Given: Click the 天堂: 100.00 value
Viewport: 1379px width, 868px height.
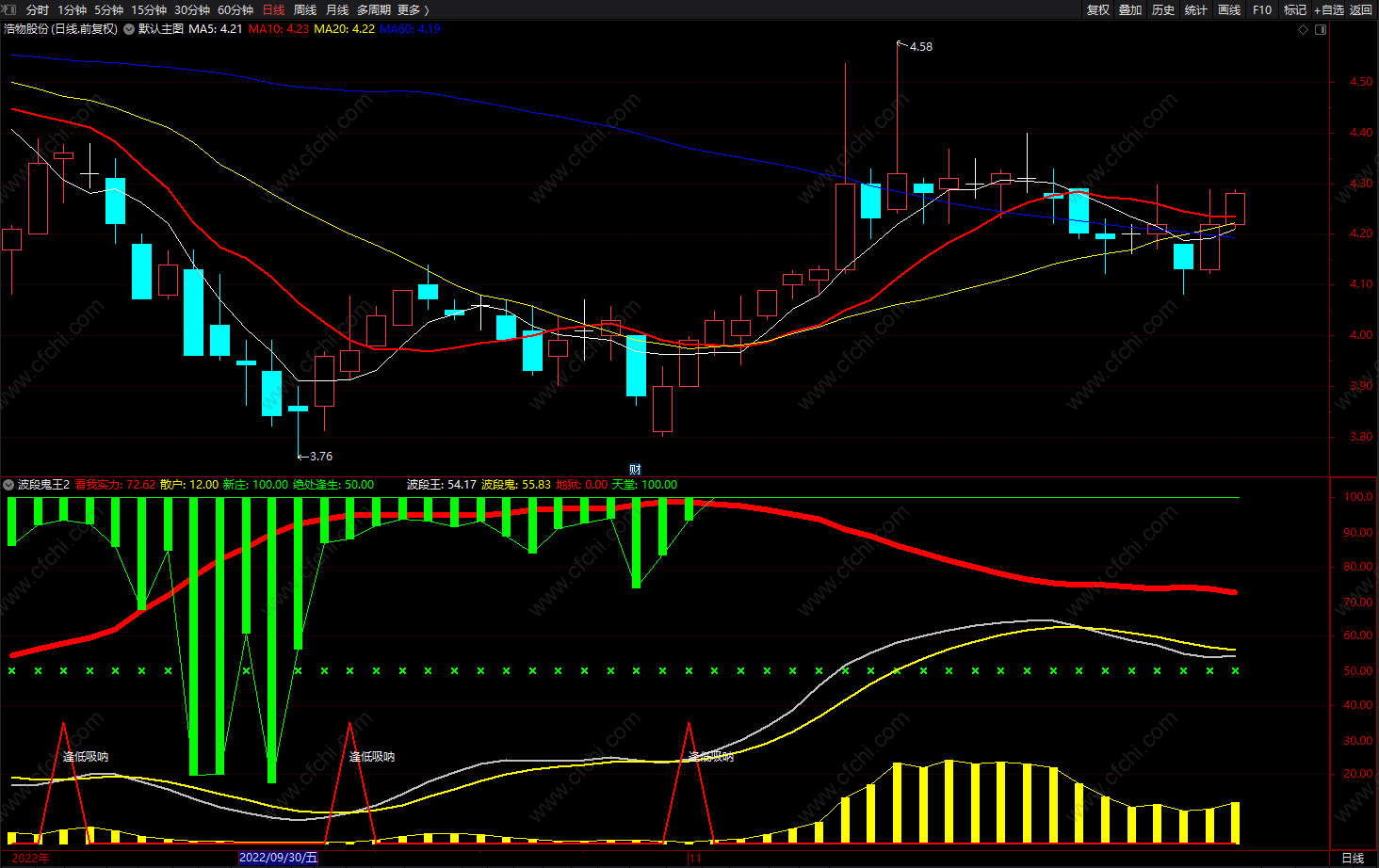Looking at the screenshot, I should (645, 485).
